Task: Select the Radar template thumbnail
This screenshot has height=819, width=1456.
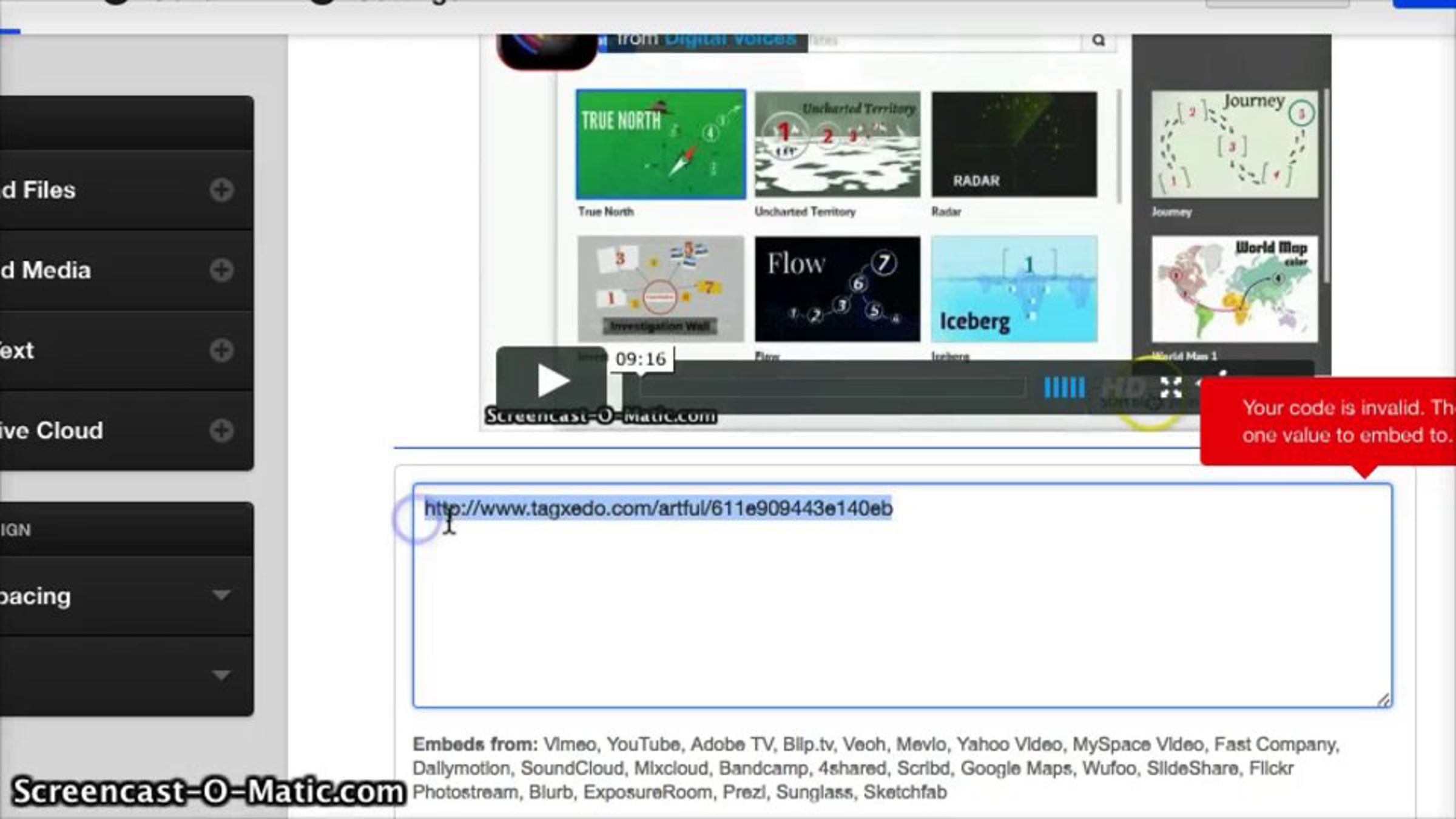Action: coord(1014,144)
